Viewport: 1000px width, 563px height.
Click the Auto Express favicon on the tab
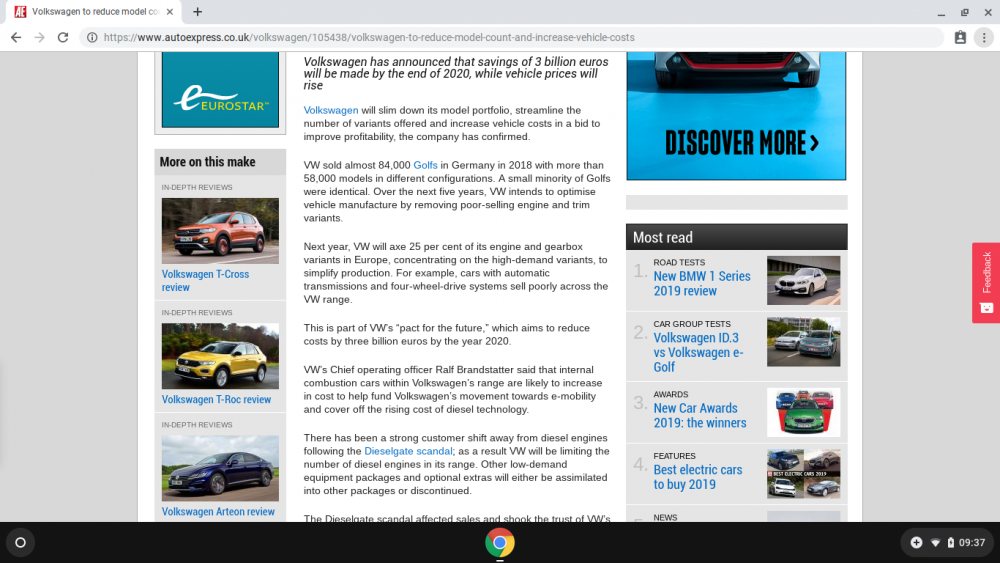click(x=20, y=11)
